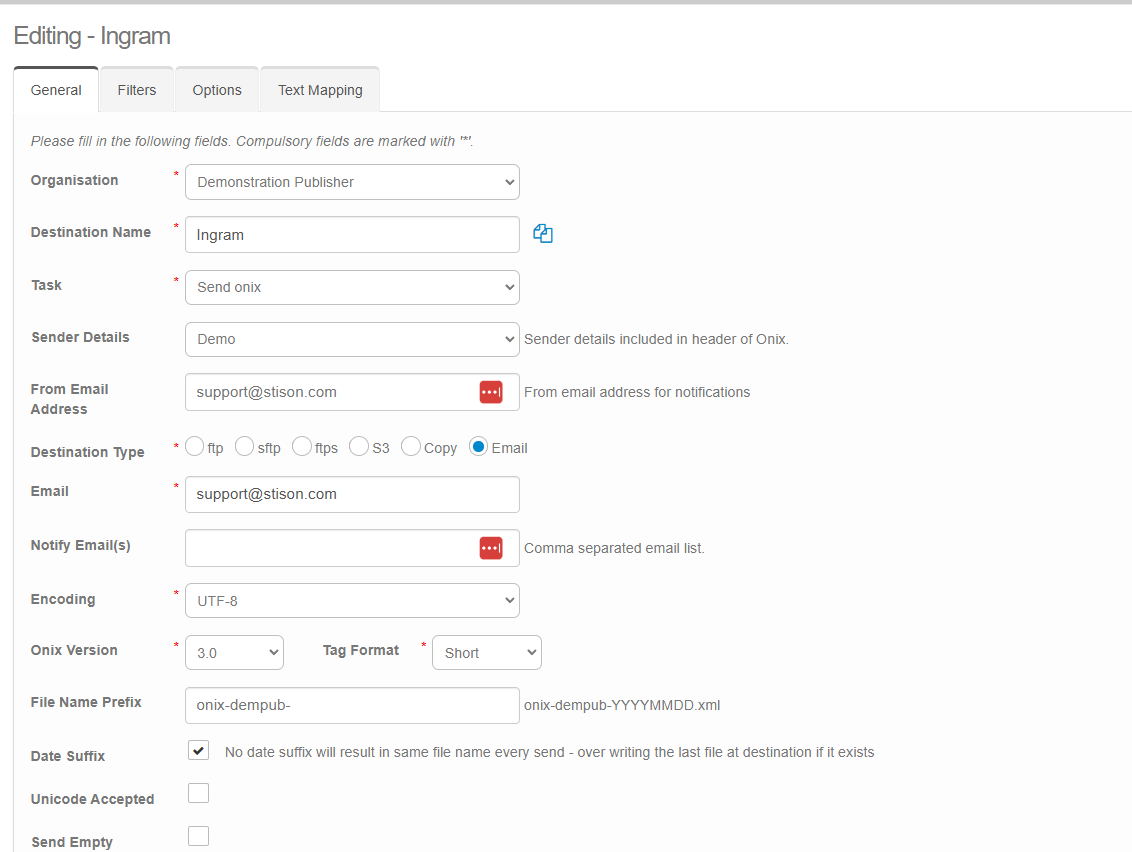The width and height of the screenshot is (1132, 852).
Task: Tick the Send Empty checkbox
Action: point(198,836)
